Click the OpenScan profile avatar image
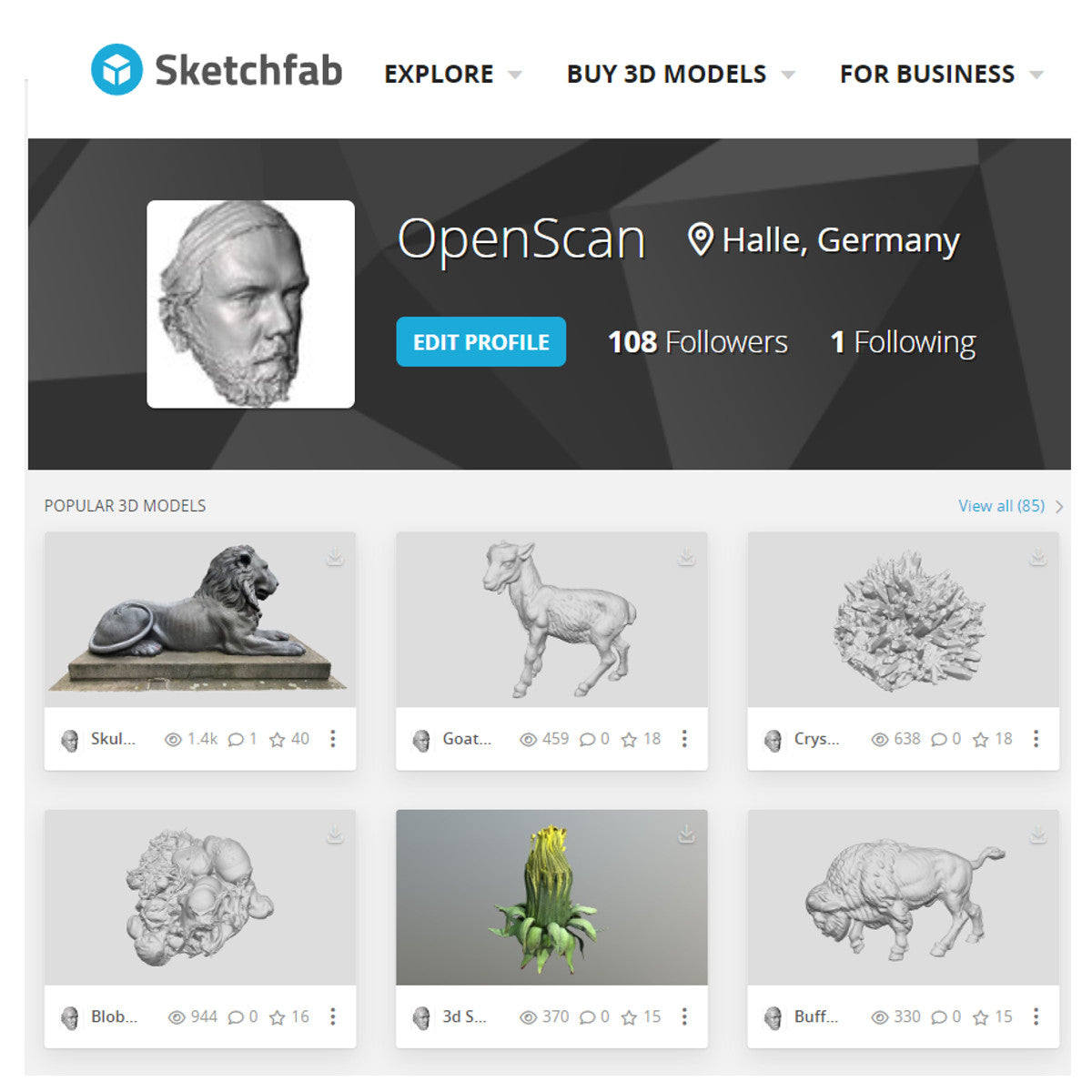This screenshot has width=1092, height=1092. [251, 304]
